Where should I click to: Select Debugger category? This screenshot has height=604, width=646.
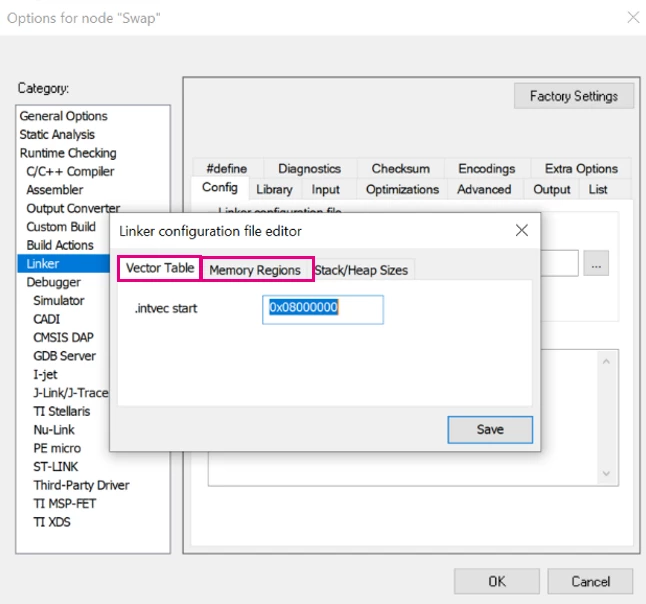[x=54, y=282]
